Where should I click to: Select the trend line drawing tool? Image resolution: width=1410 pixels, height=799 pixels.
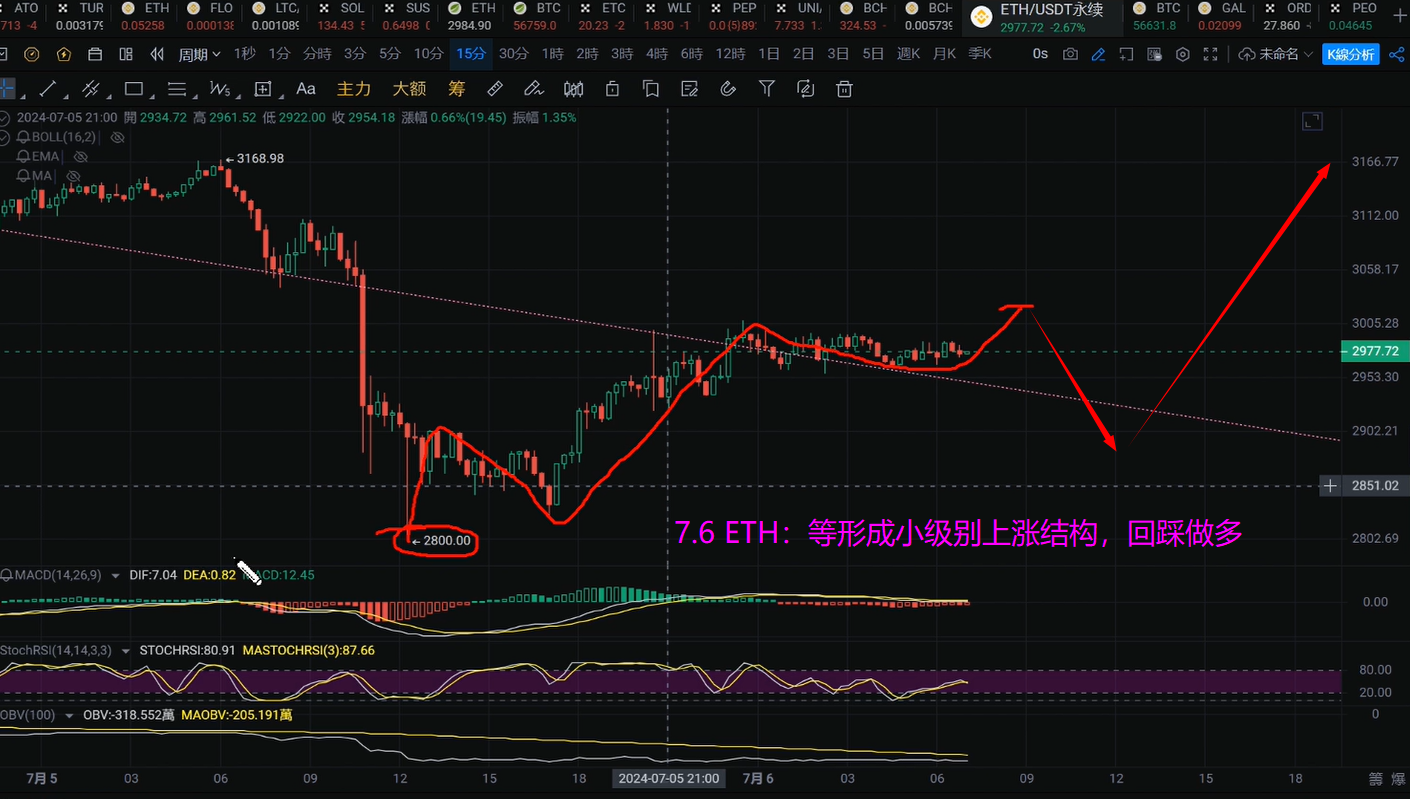click(47, 89)
